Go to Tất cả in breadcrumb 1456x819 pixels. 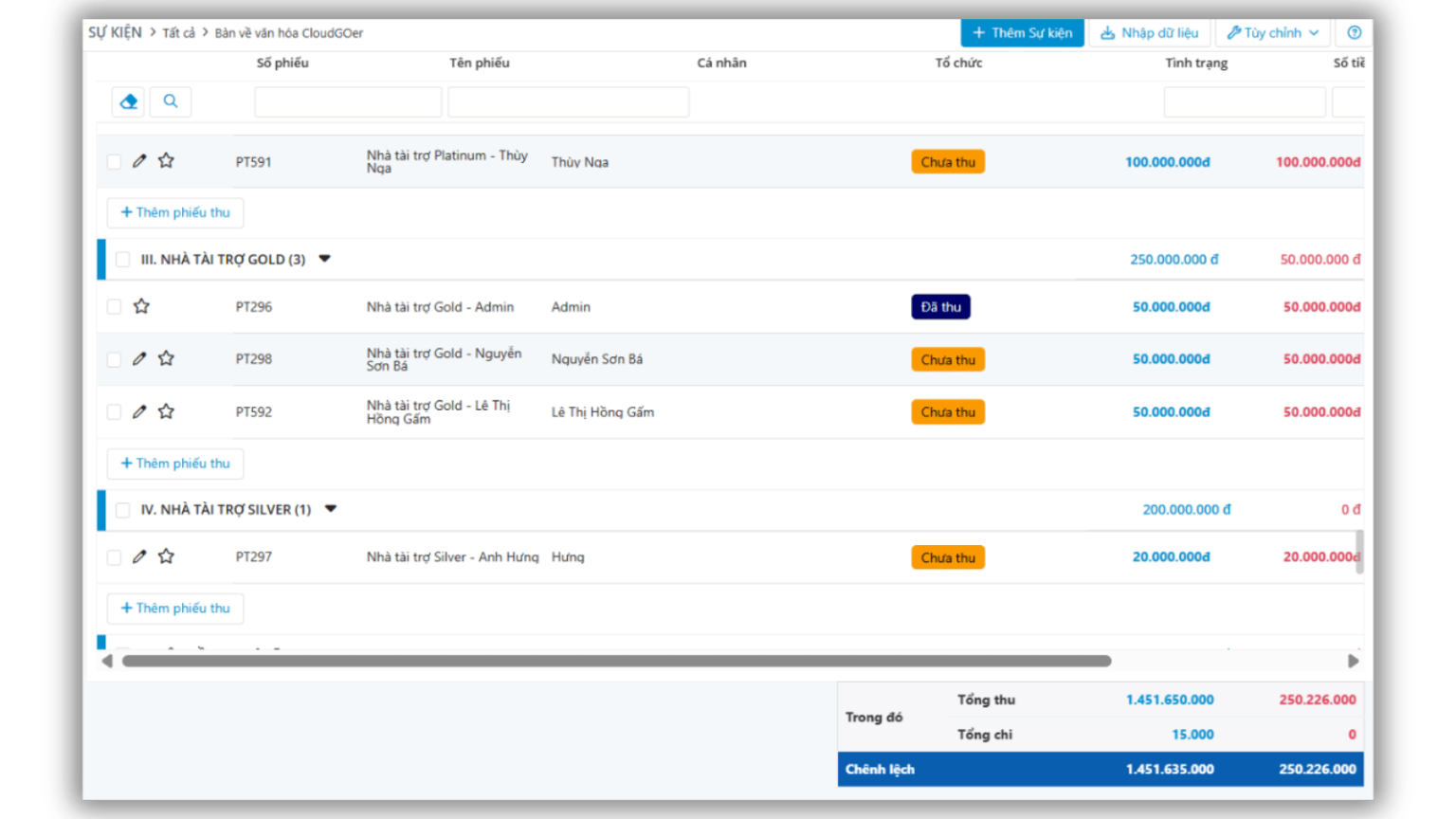(x=178, y=33)
